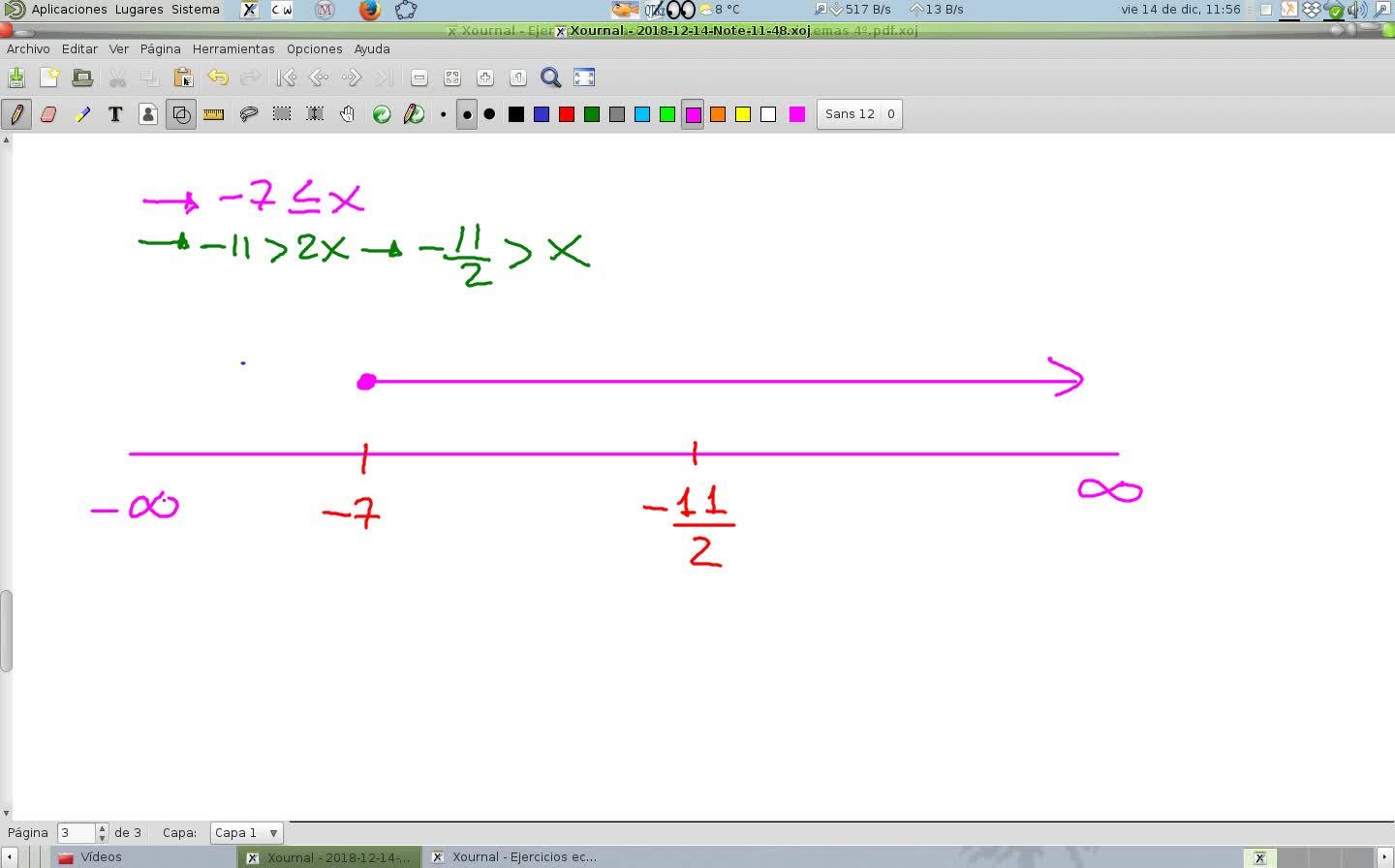Screen dimensions: 1395x868
Task: Pick light green pen color
Action: pos(667,114)
